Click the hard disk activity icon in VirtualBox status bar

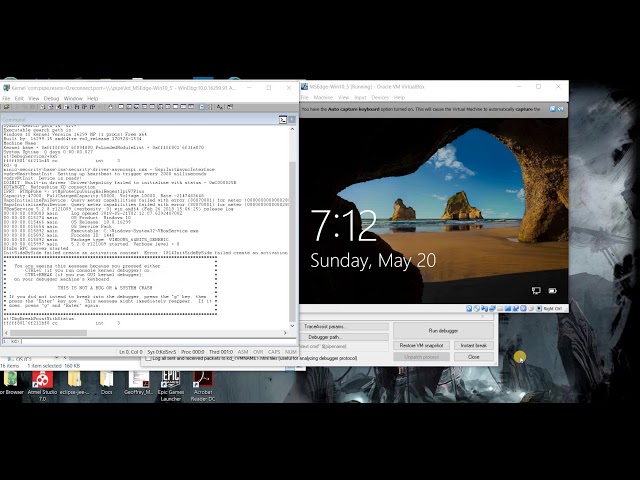click(x=469, y=309)
